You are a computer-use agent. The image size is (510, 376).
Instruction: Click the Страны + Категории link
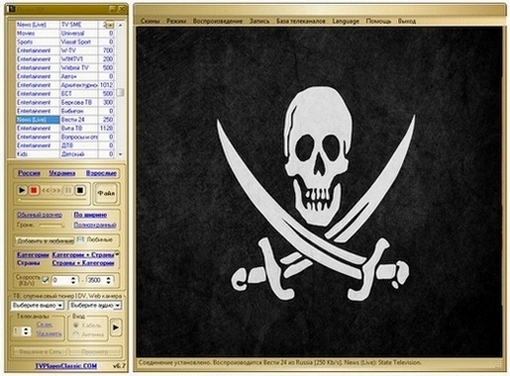[83, 263]
